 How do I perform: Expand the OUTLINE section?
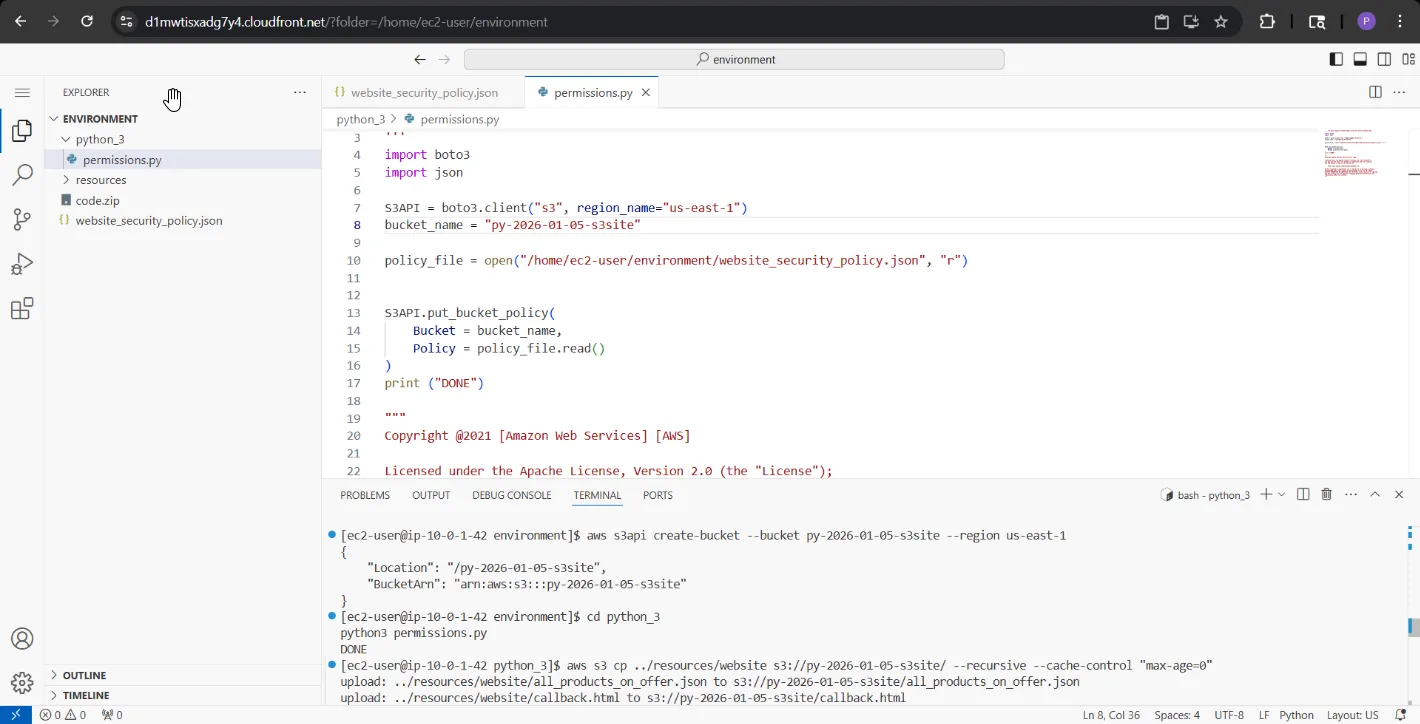point(183,675)
